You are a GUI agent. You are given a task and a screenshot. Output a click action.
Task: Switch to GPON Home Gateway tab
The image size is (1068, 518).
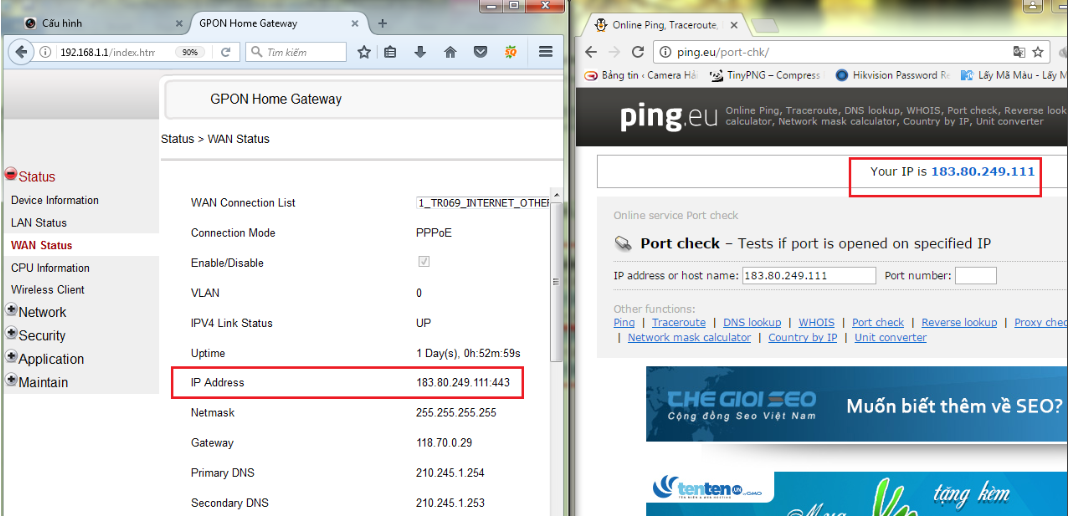pos(276,23)
